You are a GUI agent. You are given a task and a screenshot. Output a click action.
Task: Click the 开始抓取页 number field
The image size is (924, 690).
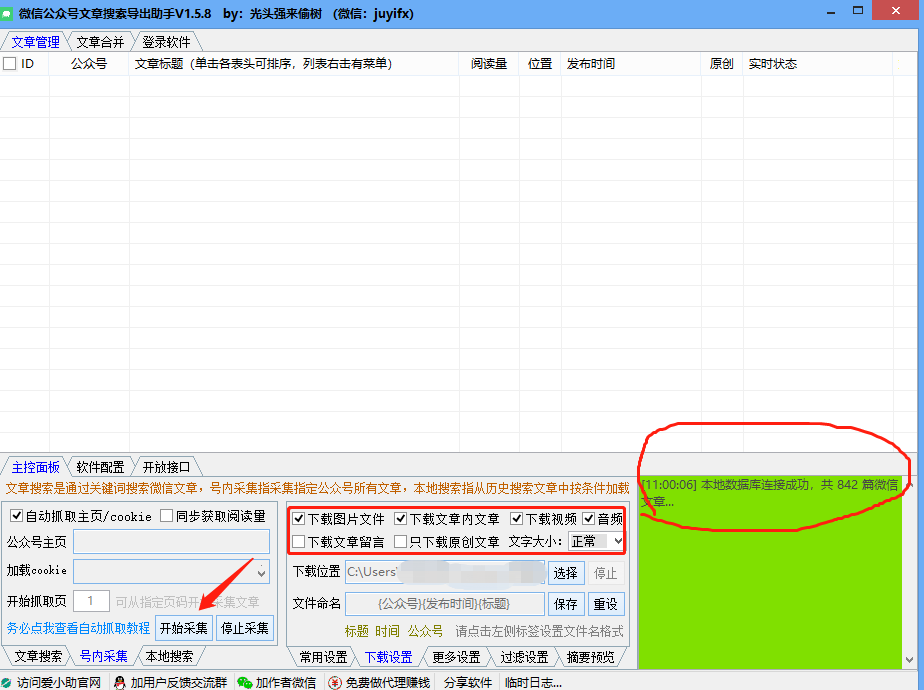point(91,601)
